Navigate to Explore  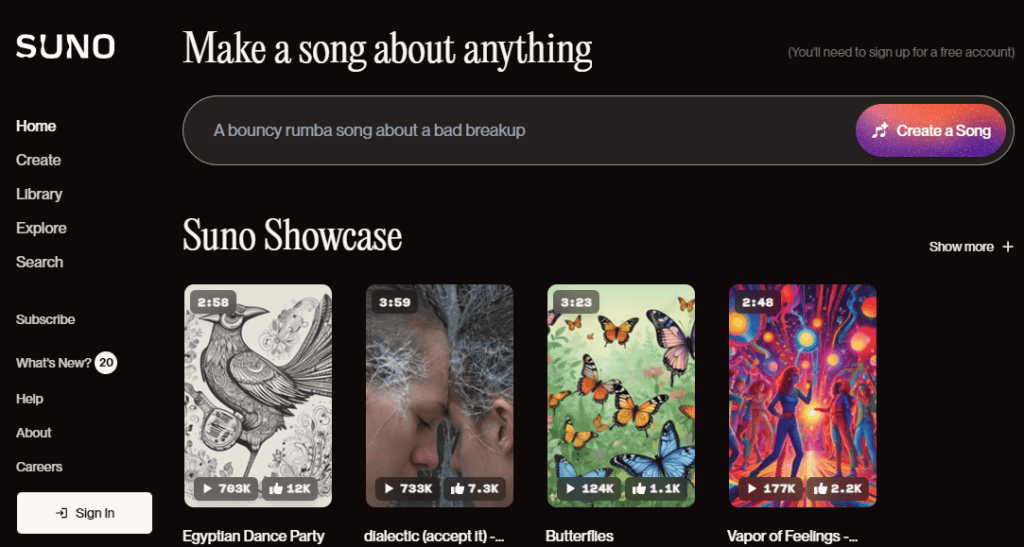(x=41, y=228)
